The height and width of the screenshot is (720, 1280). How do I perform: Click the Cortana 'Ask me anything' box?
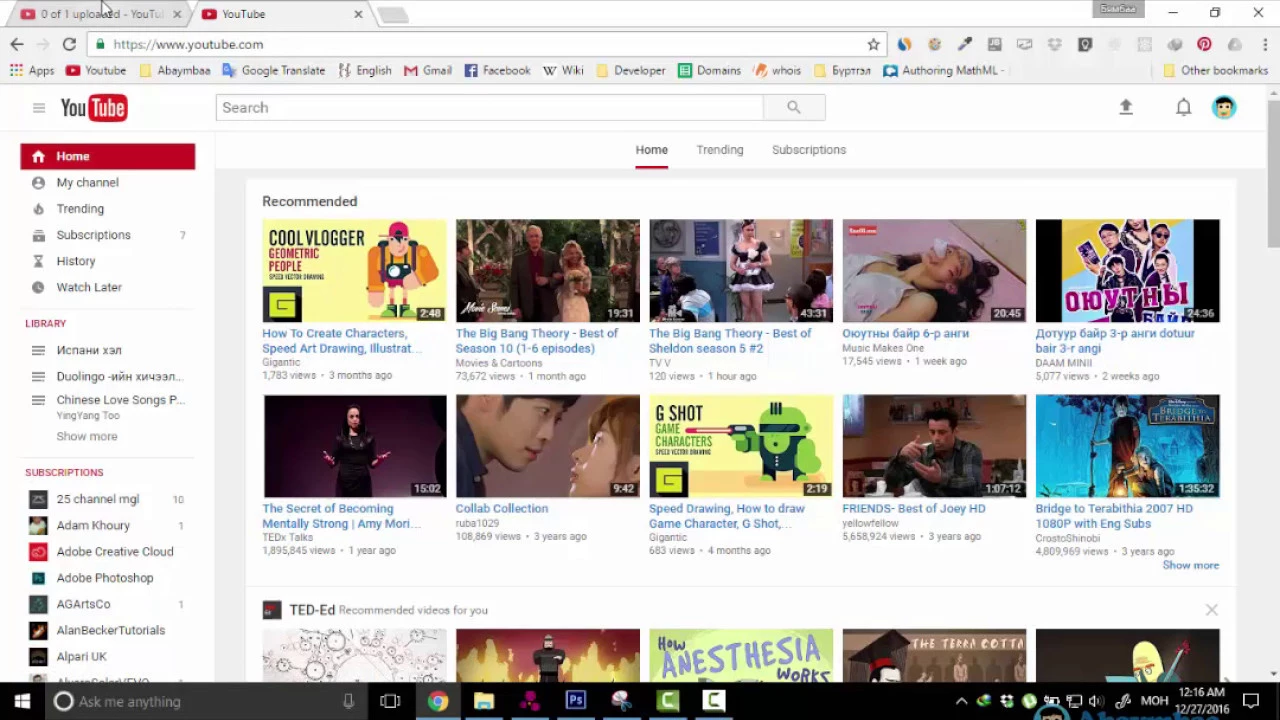point(205,701)
